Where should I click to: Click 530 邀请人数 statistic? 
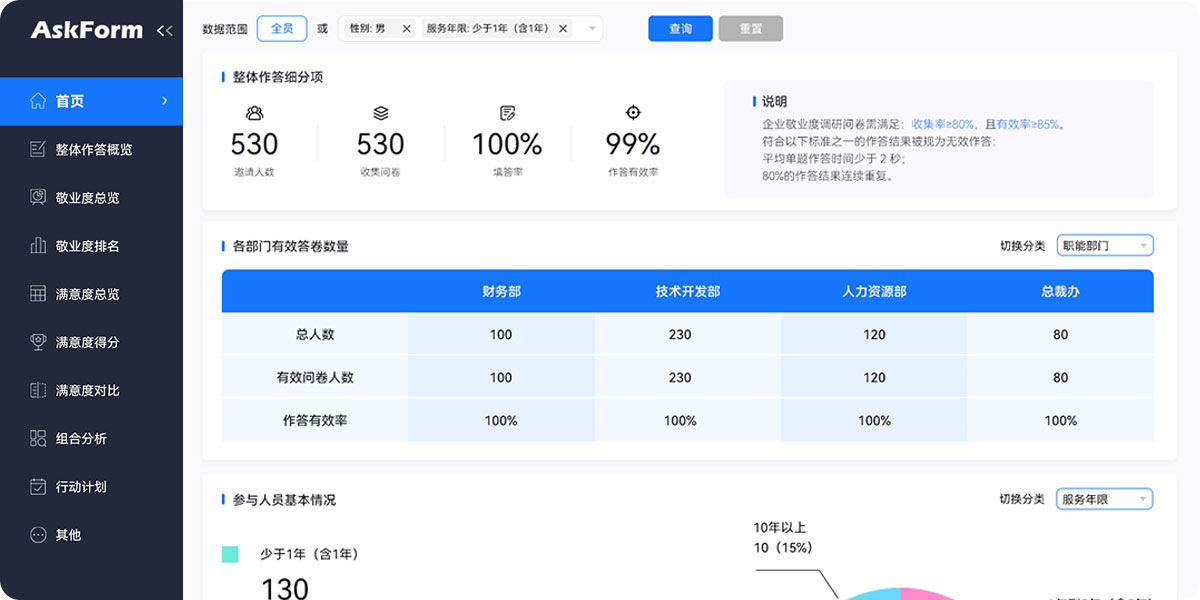[x=254, y=144]
